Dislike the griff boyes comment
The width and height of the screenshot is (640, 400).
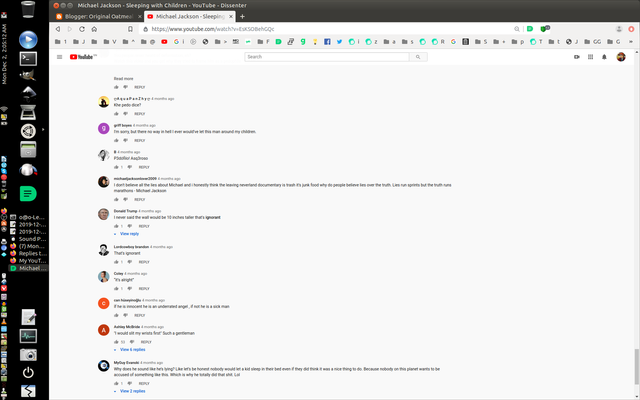pyautogui.click(x=125, y=140)
